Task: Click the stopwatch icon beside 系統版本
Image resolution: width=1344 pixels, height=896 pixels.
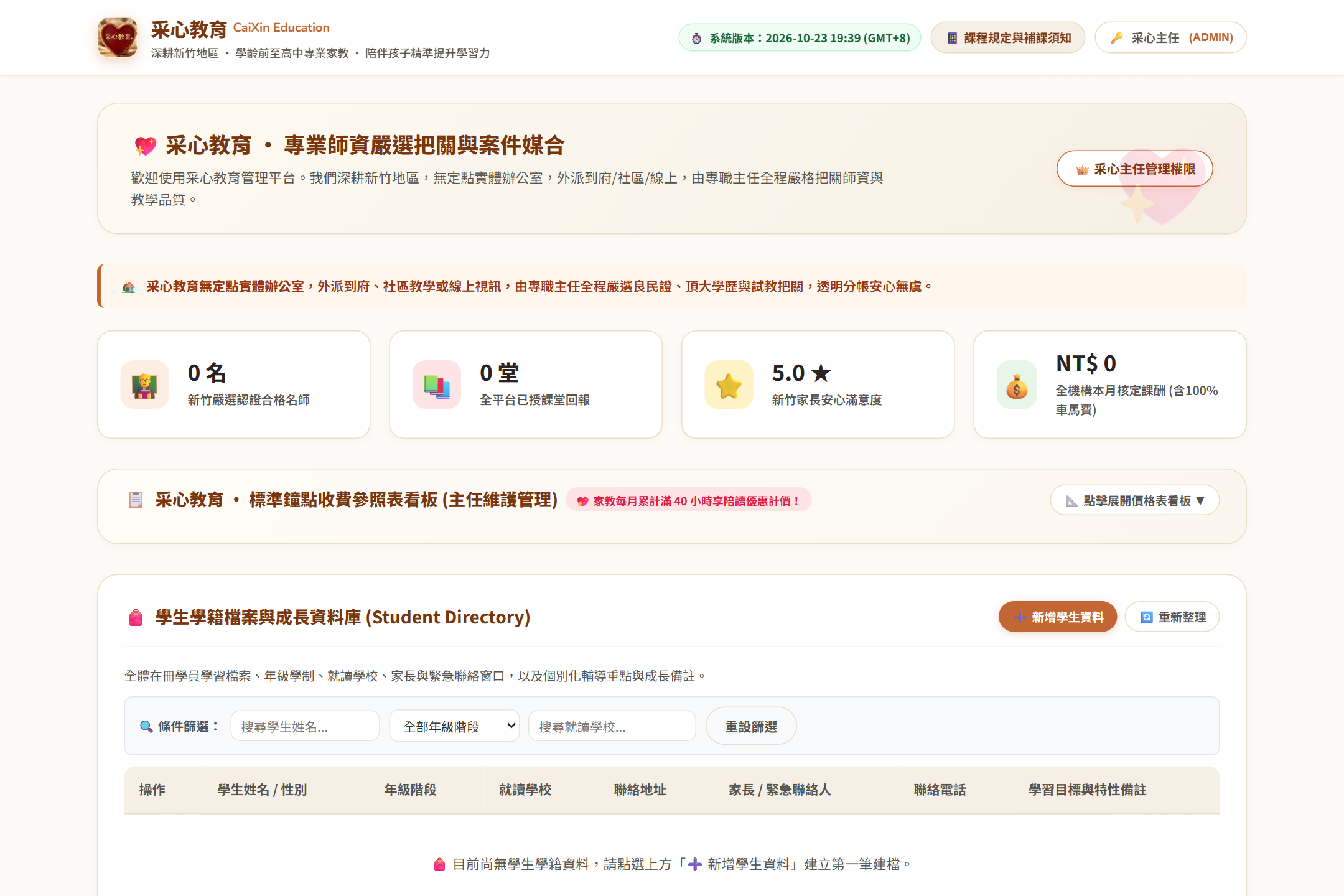Action: click(x=697, y=39)
